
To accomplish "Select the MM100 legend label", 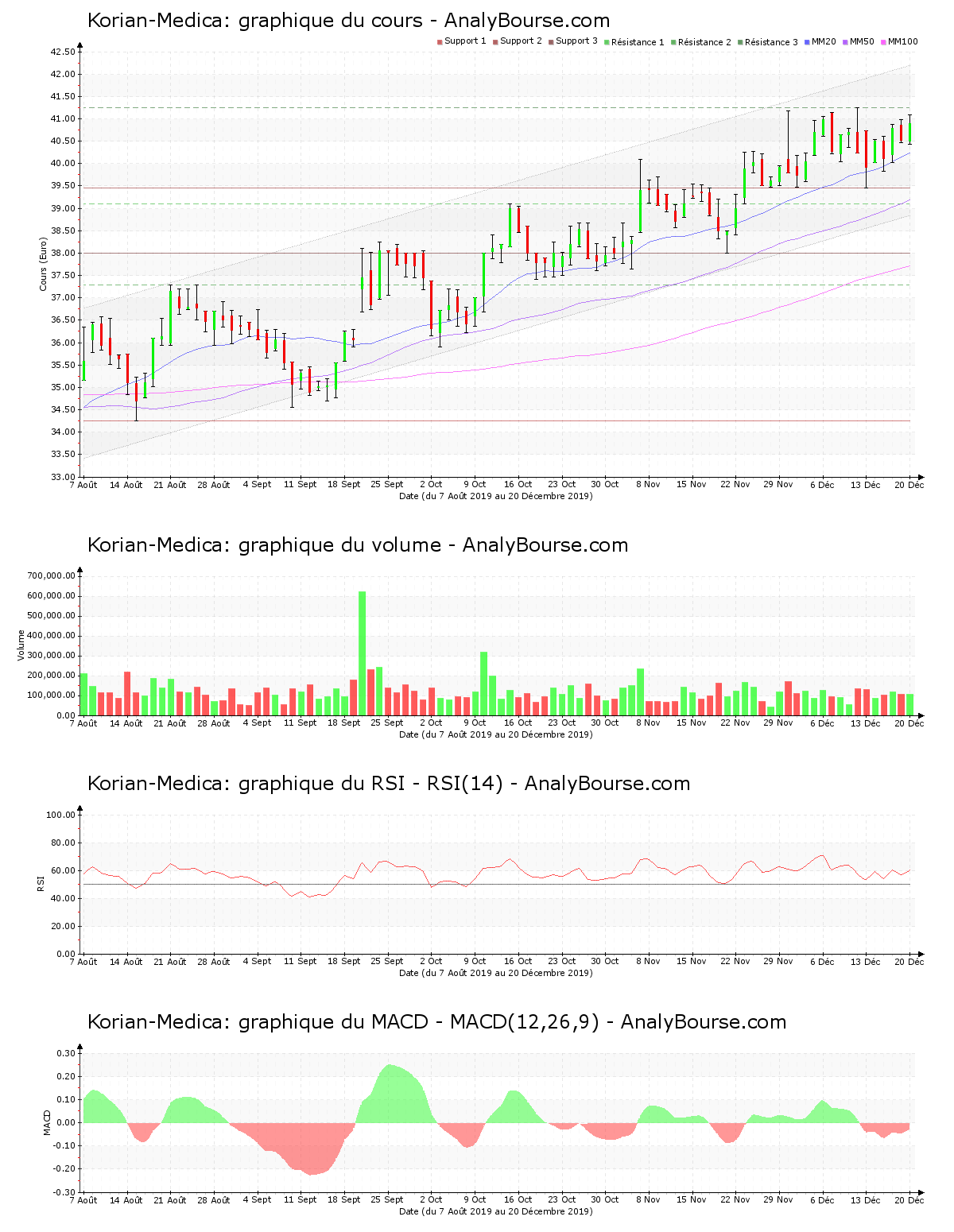I will (x=902, y=41).
